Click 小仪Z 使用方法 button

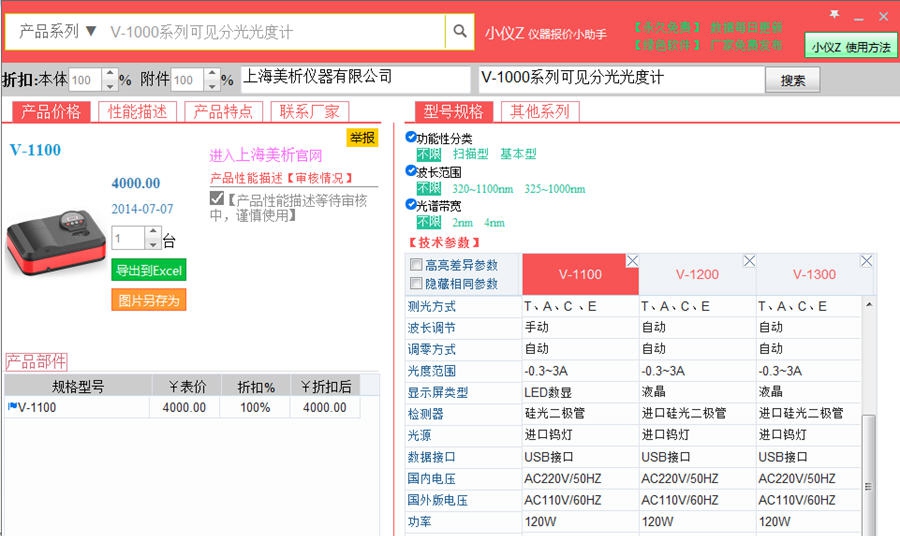851,47
